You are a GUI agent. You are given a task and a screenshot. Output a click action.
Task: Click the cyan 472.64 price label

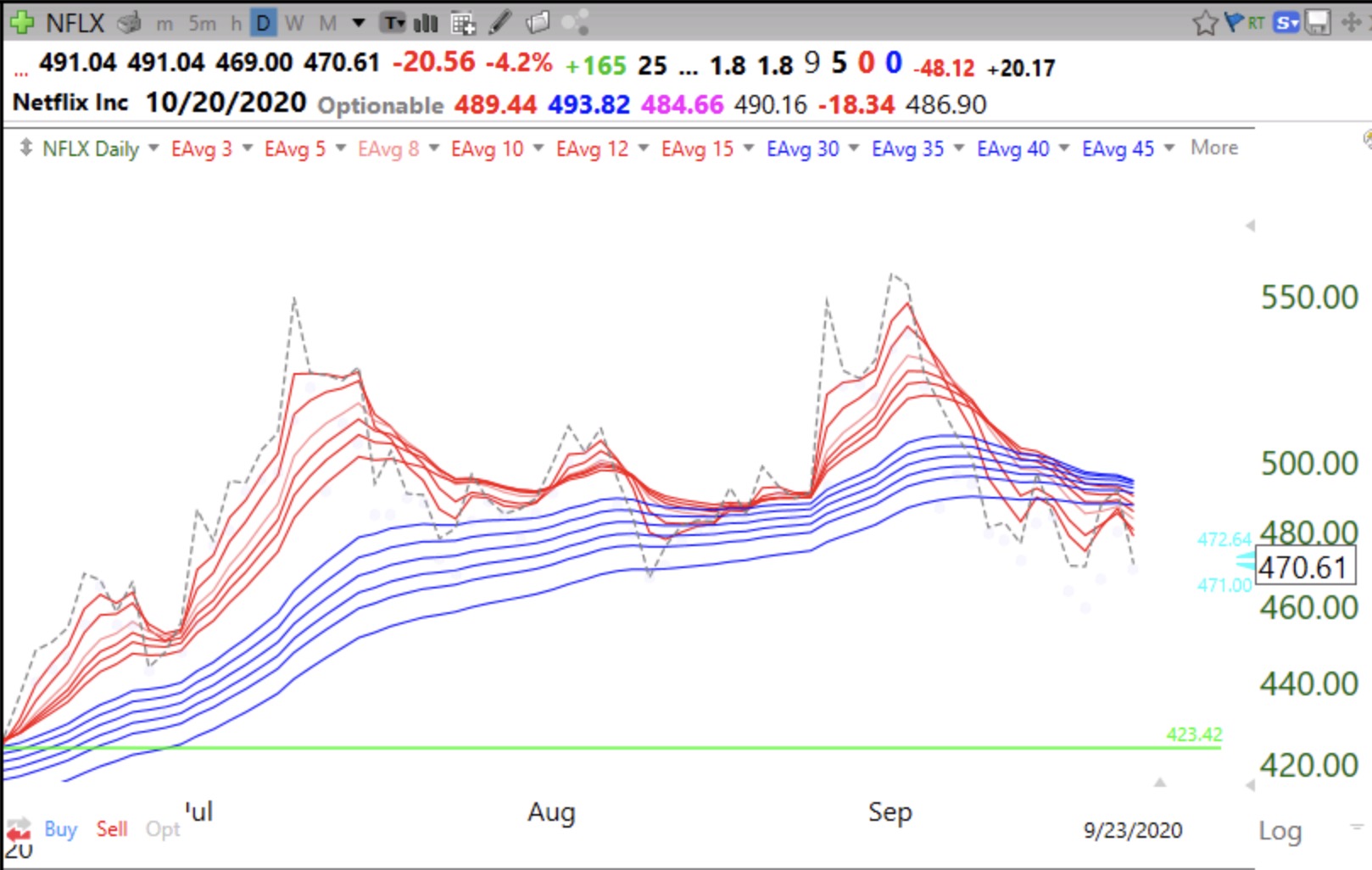tap(1224, 539)
